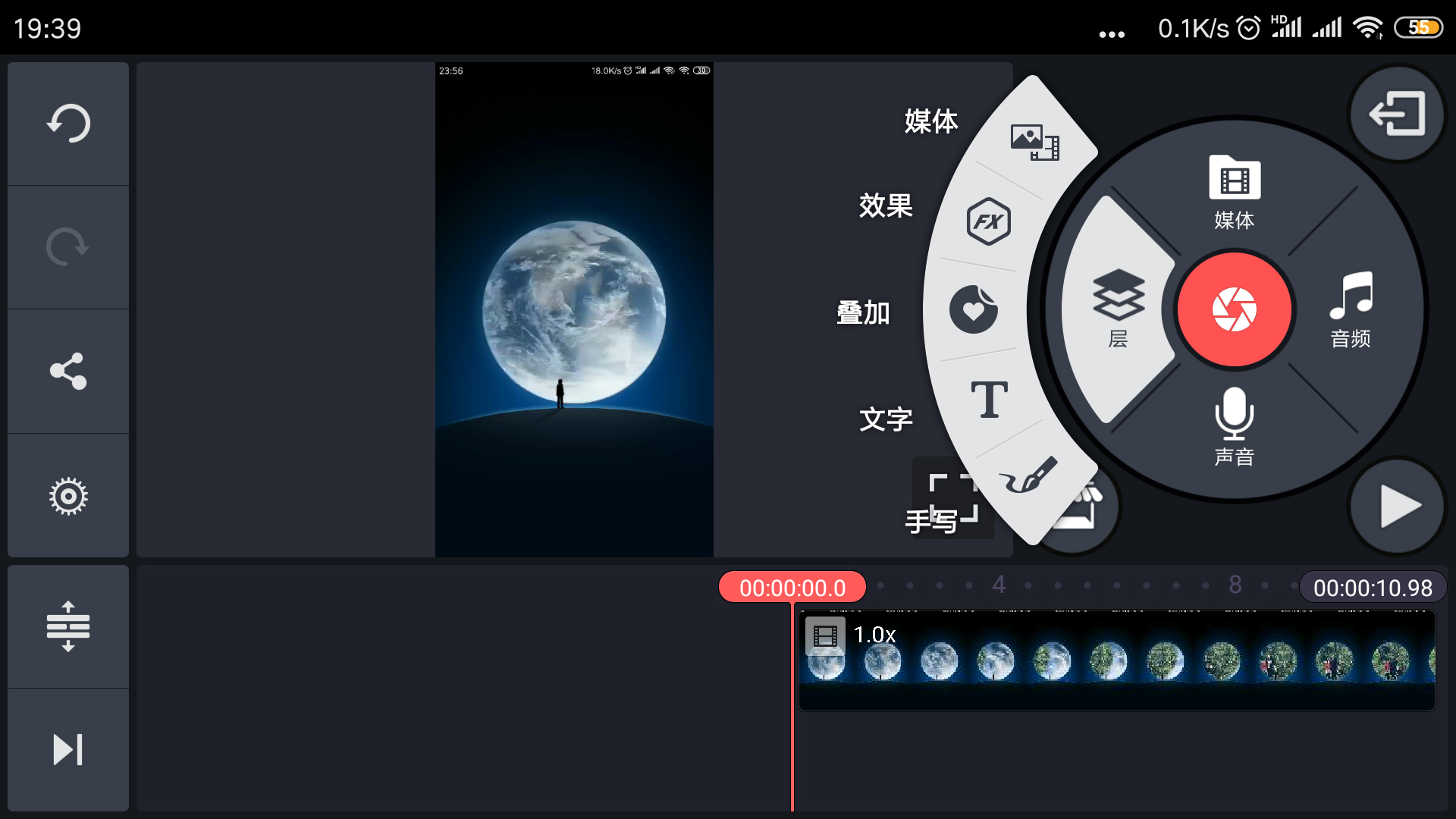Viewport: 1456px width, 819px height.
Task: Tap the redo arrow icon
Action: tap(68, 247)
